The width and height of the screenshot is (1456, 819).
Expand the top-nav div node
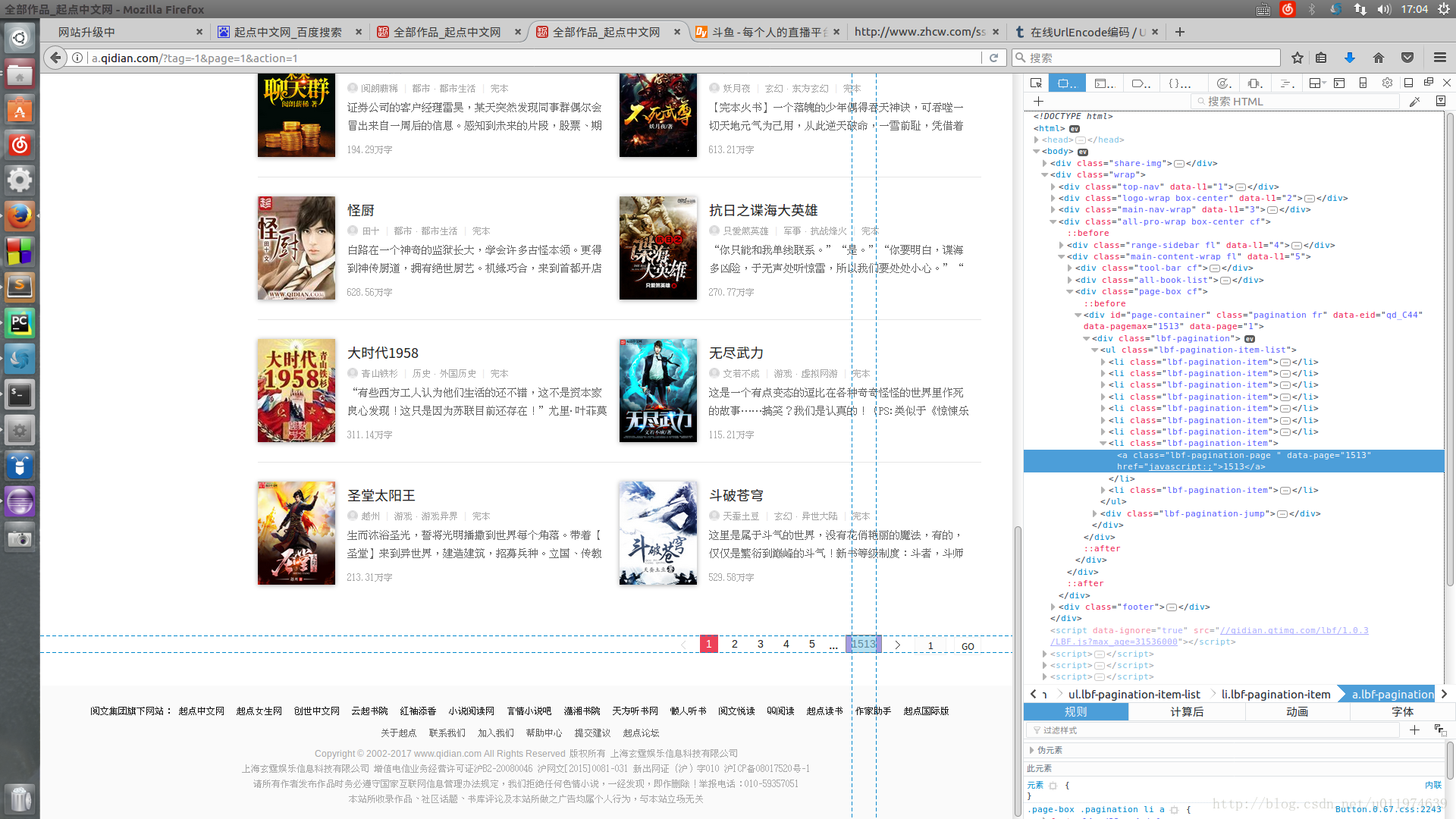coord(1053,187)
